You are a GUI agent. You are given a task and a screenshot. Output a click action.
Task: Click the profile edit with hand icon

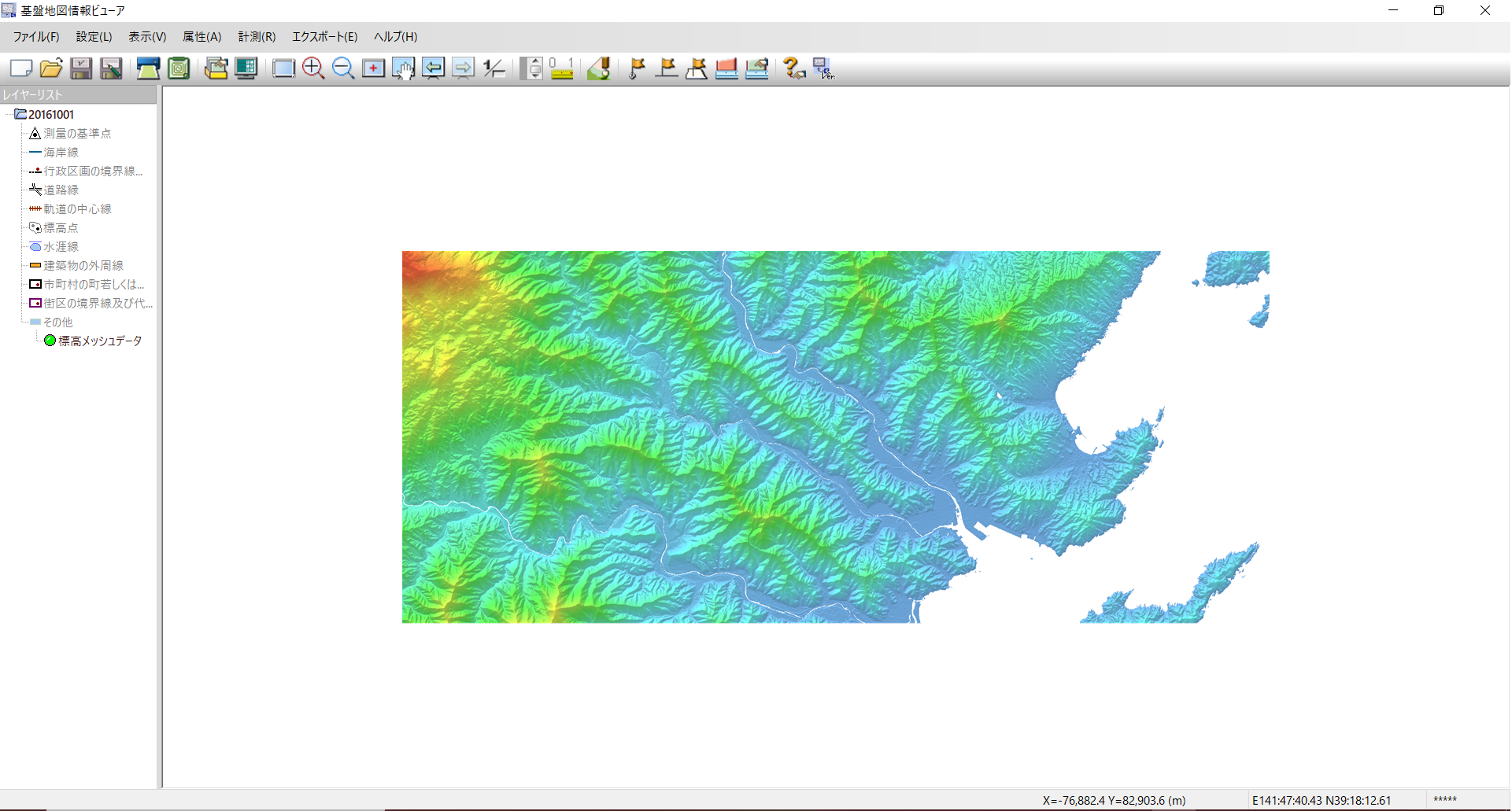coord(756,68)
